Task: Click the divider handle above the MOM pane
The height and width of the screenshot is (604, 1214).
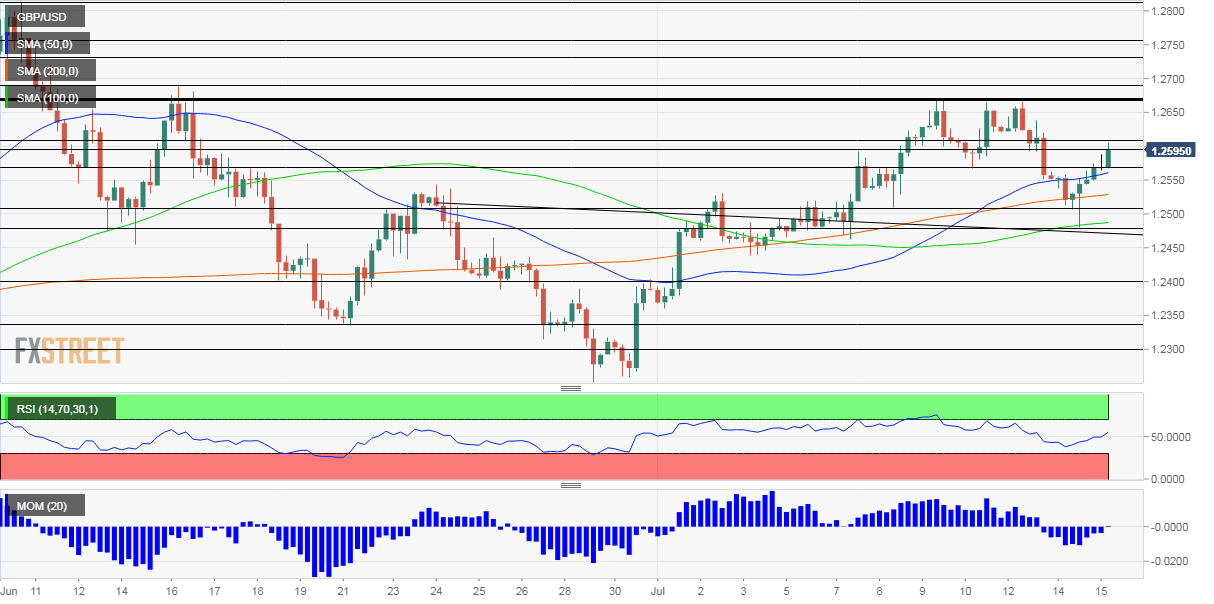Action: (x=571, y=486)
